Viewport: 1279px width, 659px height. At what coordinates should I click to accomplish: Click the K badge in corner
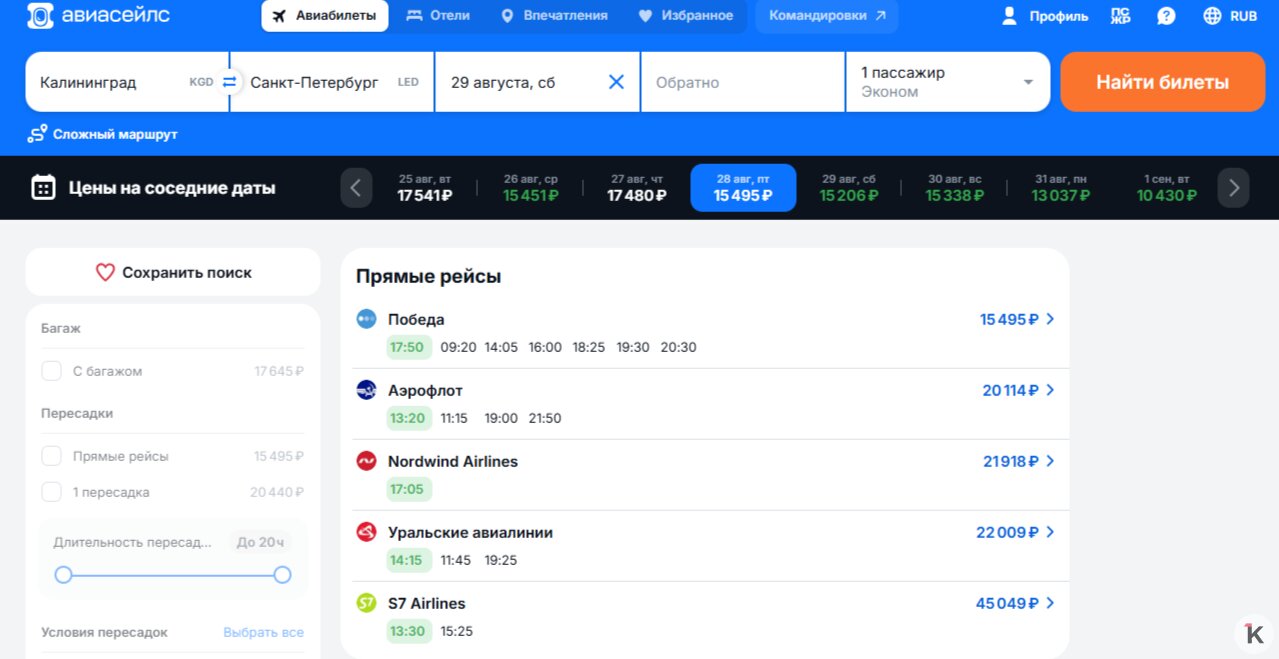tap(1253, 633)
